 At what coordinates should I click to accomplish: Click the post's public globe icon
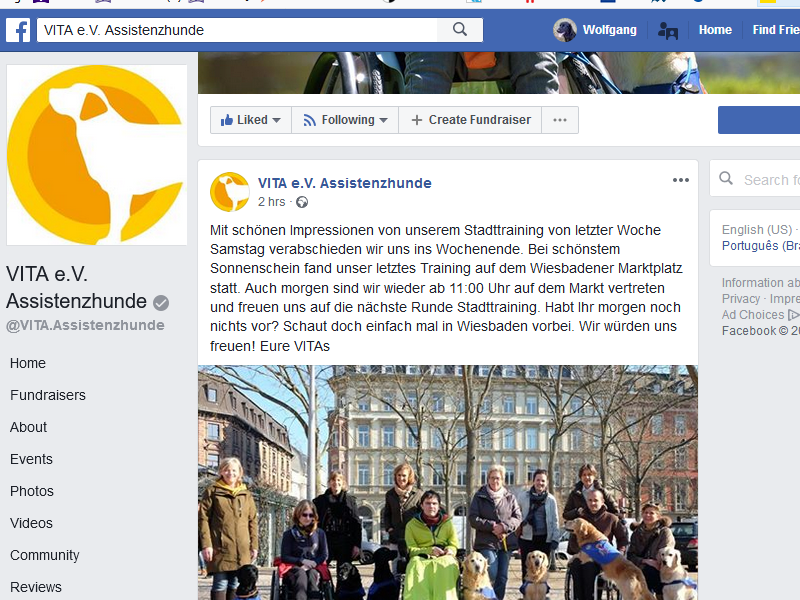coord(302,203)
